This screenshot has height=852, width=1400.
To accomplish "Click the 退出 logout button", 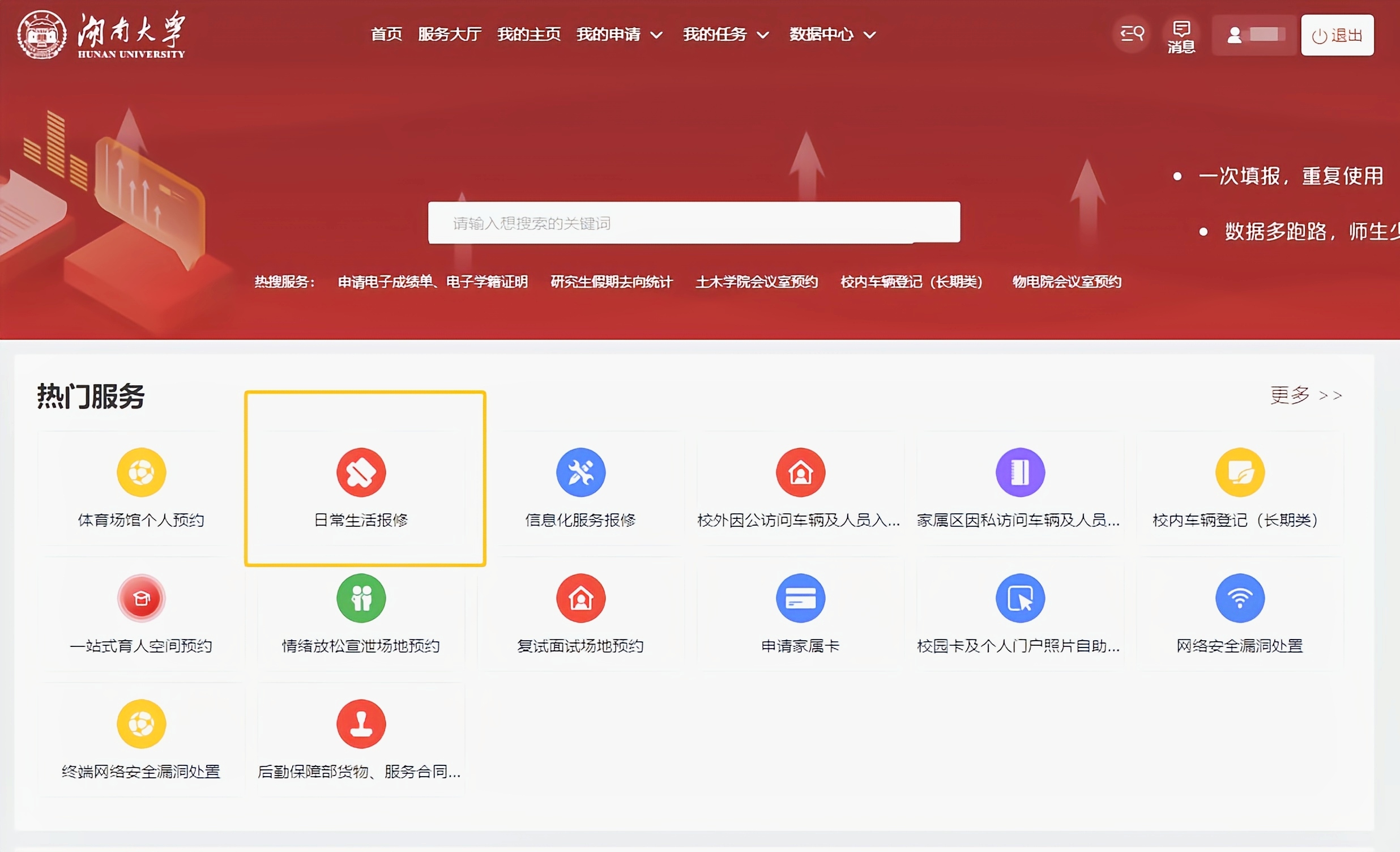I will pos(1337,35).
